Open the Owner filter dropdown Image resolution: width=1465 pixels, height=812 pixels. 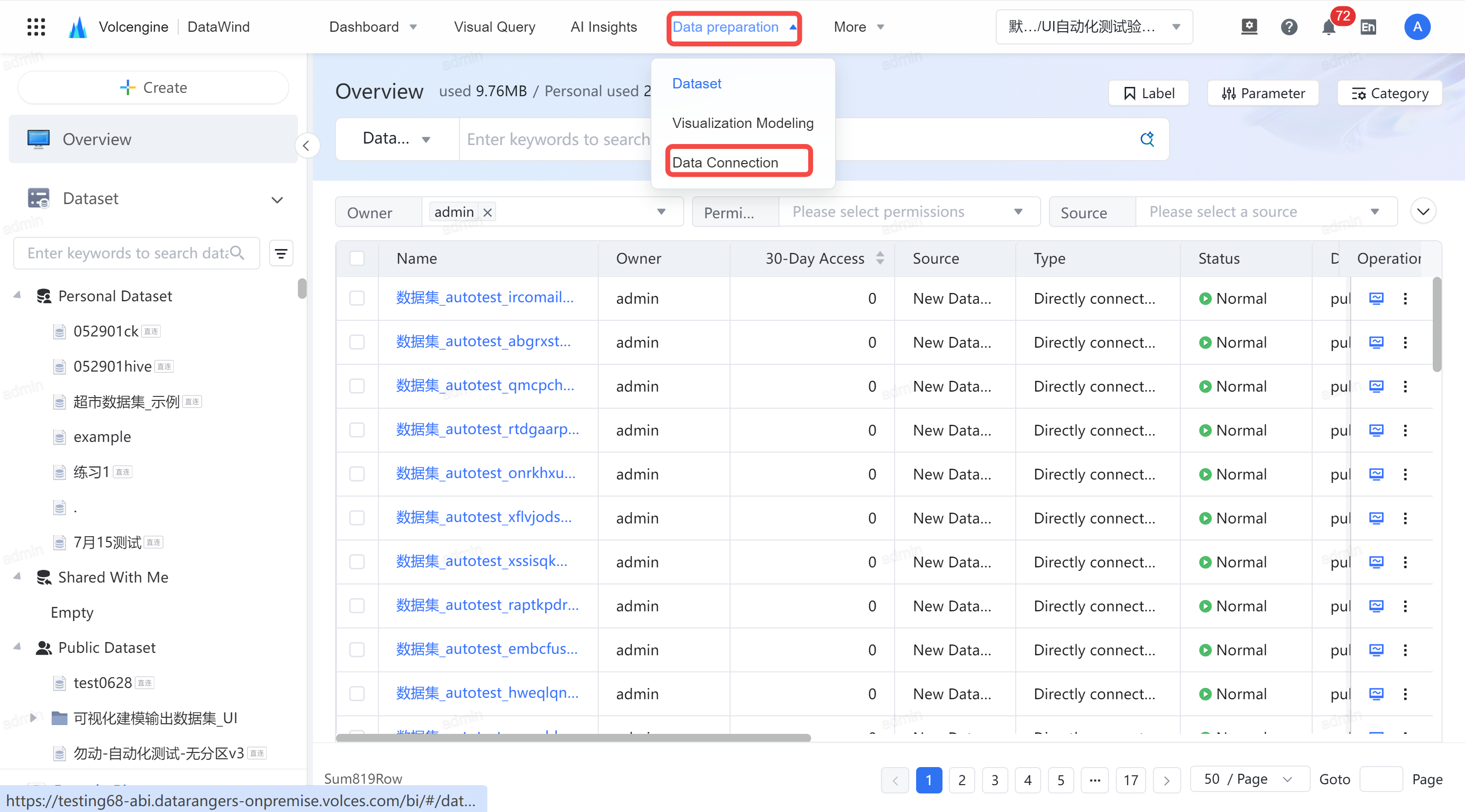[552, 212]
